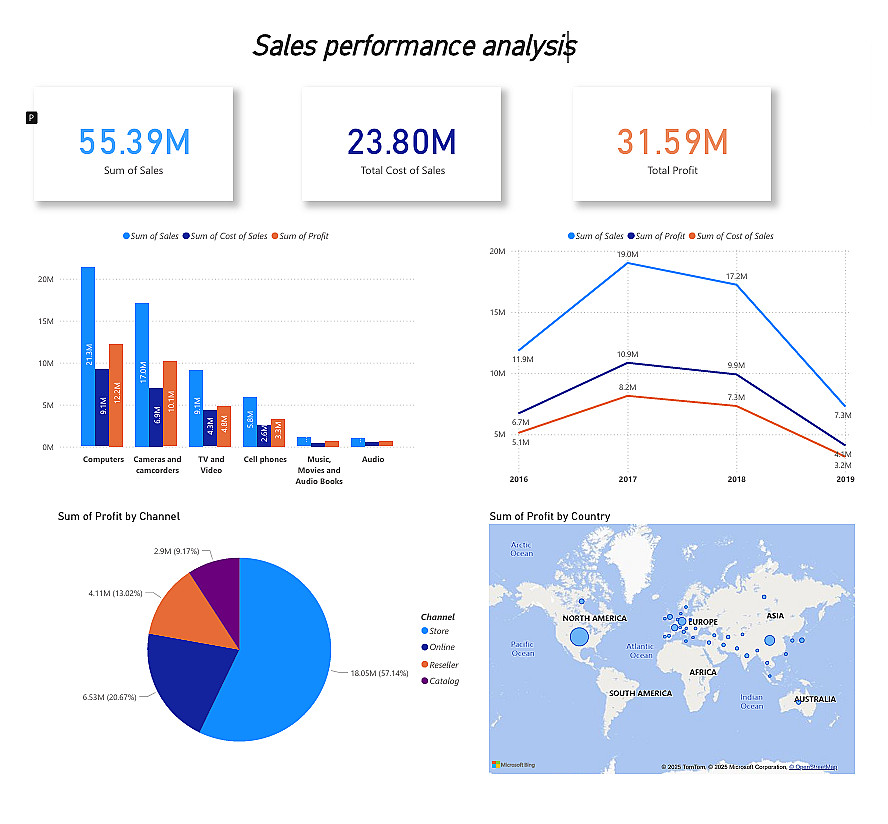Select the Sum of Cost of Sales legend entry in line chart
Image resolution: width=888 pixels, height=824 pixels.
(731, 236)
